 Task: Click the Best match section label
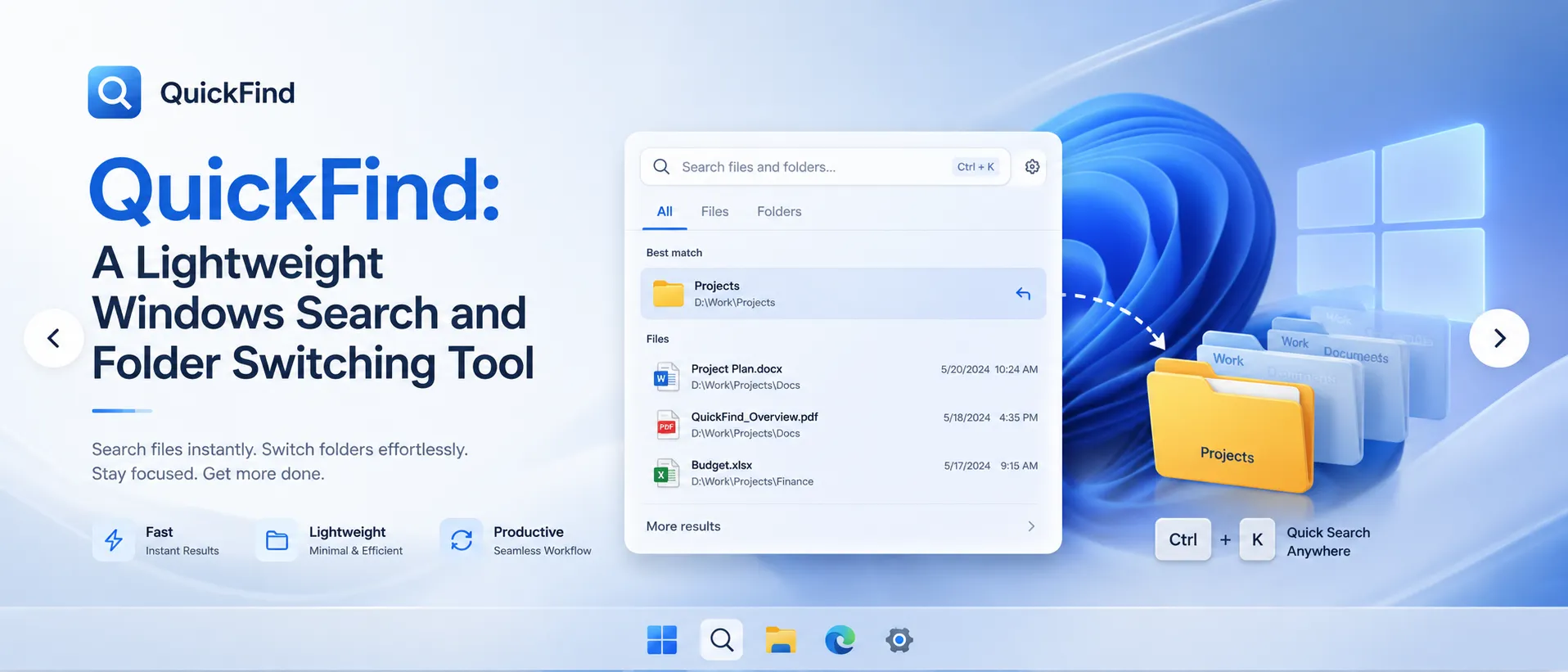674,253
